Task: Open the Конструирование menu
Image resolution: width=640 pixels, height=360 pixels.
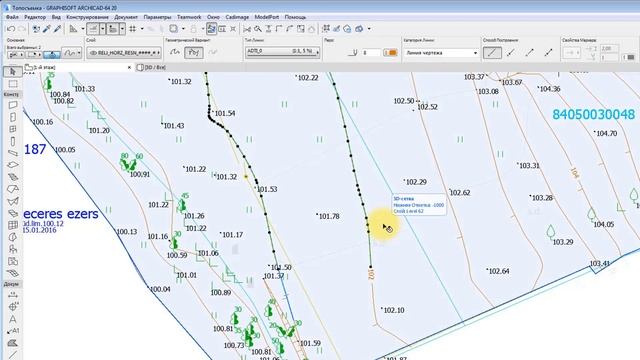Action: (x=87, y=17)
